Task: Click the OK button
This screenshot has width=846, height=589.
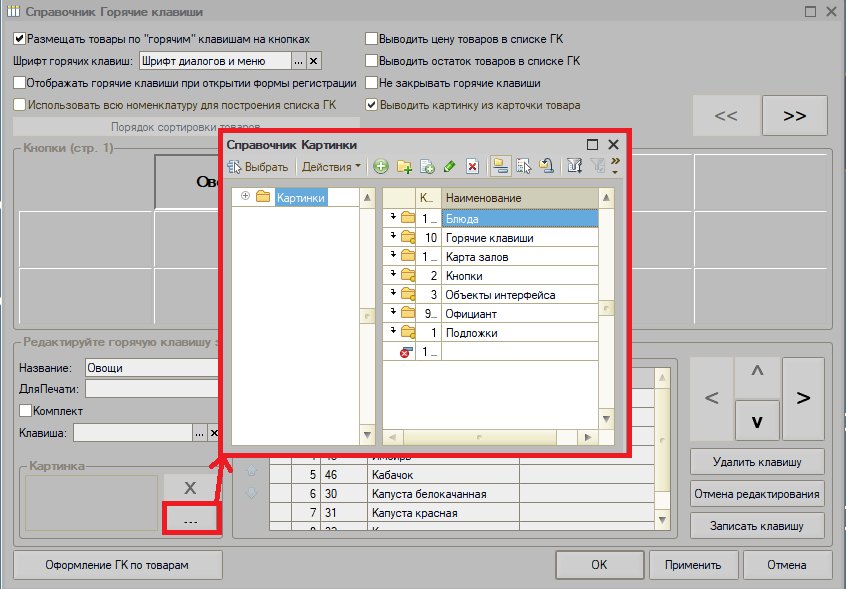Action: tap(599, 565)
